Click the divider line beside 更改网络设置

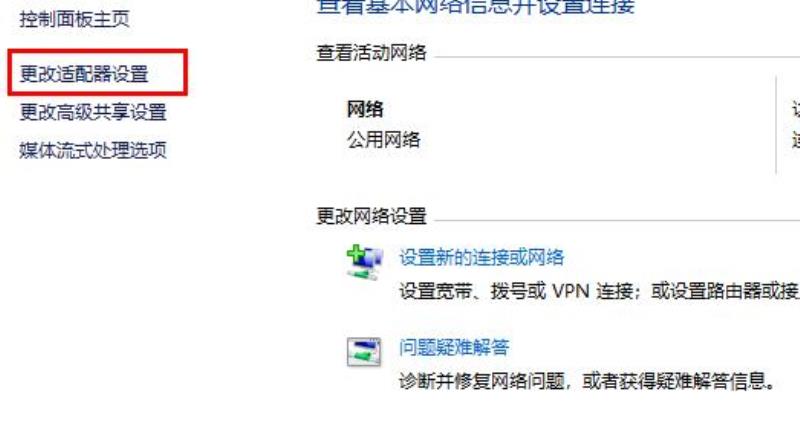[x=617, y=221]
